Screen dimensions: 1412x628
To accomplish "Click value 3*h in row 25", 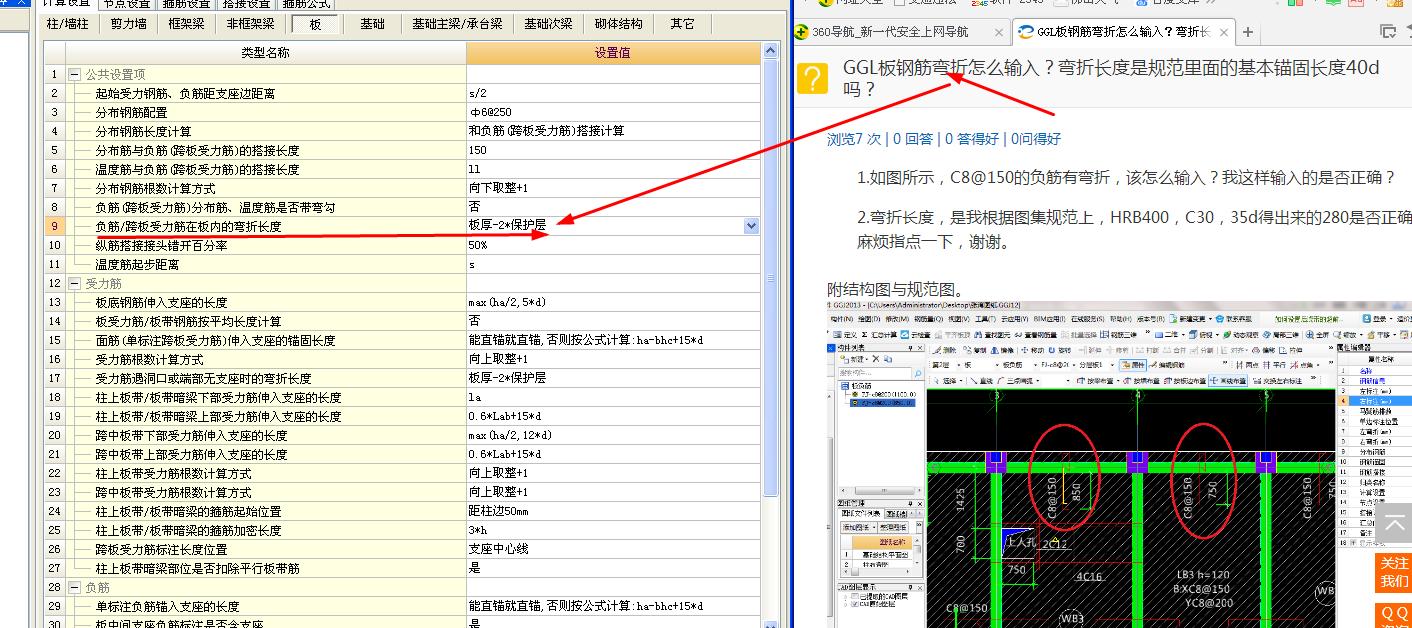I will 613,530.
